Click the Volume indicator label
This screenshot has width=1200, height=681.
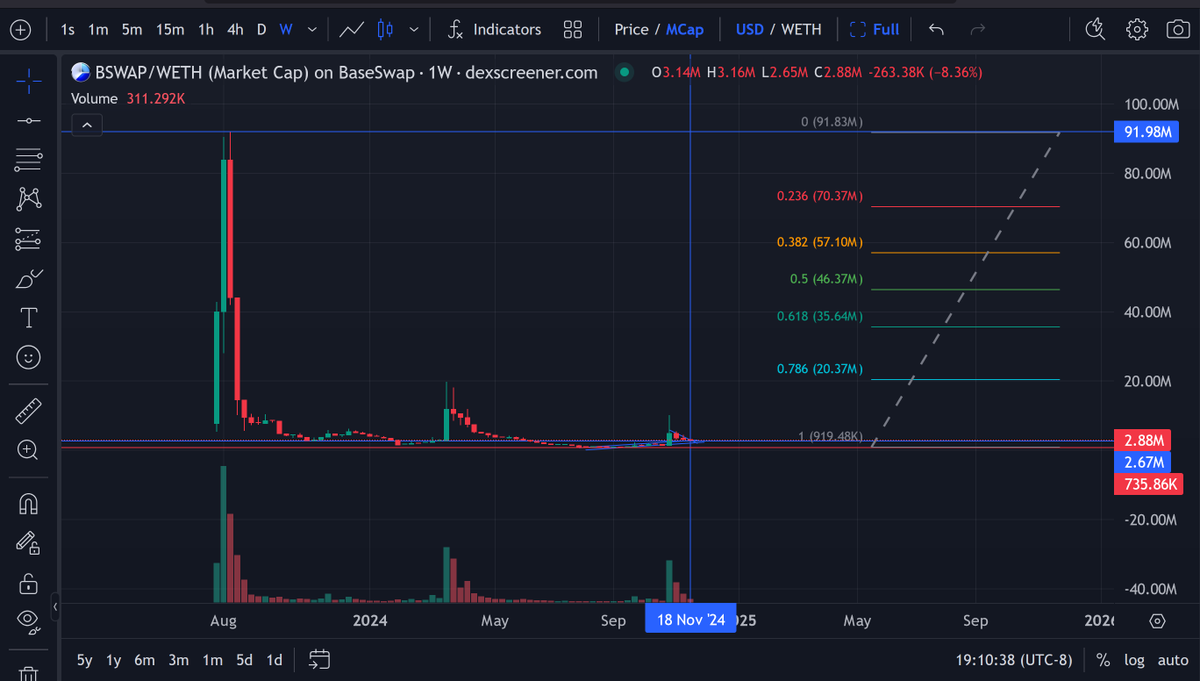point(95,99)
